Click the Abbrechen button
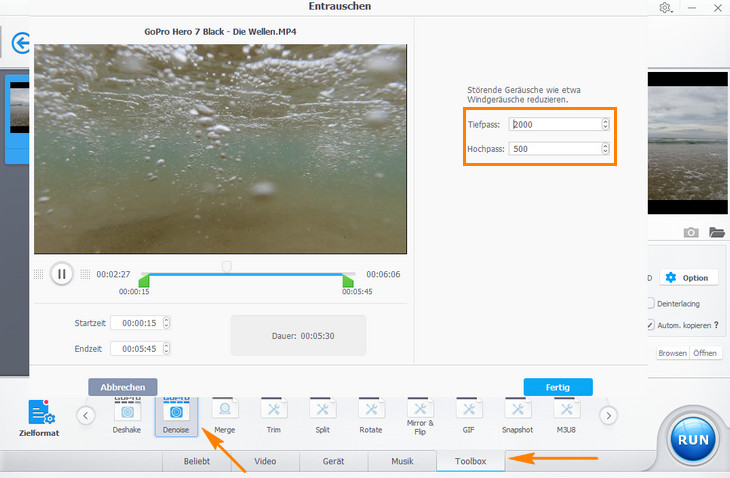 click(x=122, y=387)
